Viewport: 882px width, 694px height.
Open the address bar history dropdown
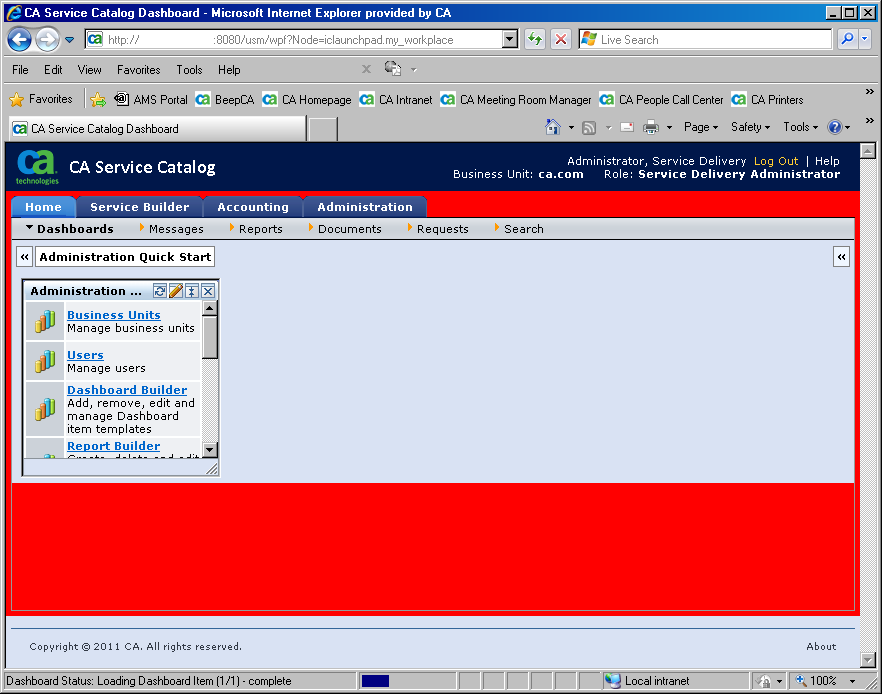[x=510, y=39]
